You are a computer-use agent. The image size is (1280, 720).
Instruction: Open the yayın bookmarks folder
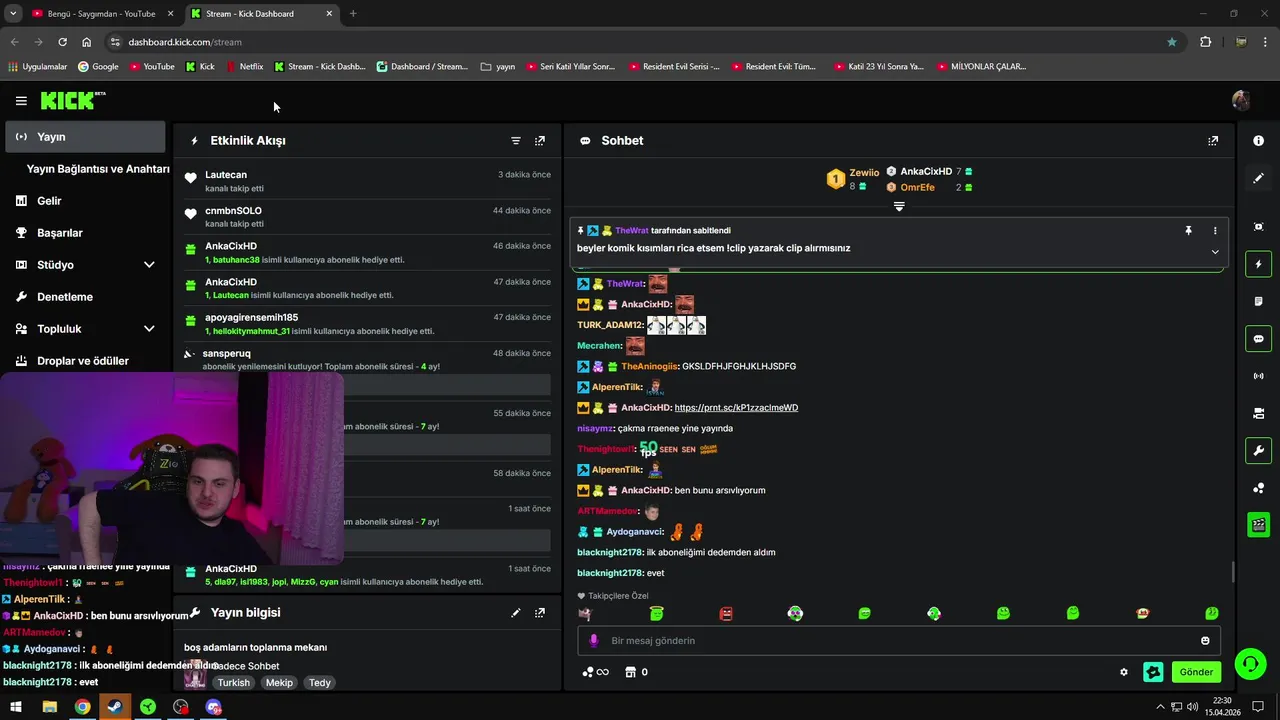click(498, 67)
